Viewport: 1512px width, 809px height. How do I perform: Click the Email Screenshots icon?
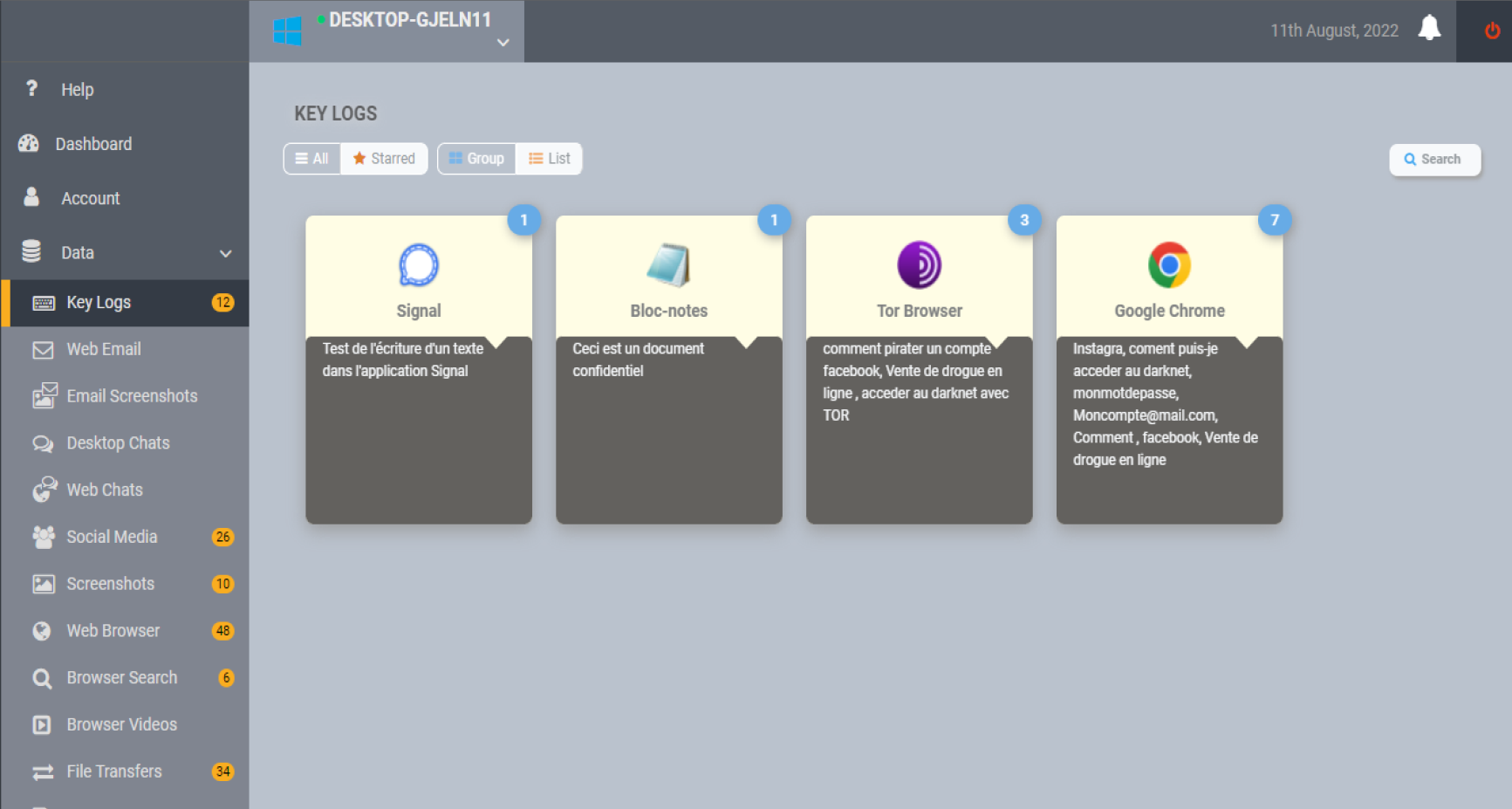[x=44, y=396]
